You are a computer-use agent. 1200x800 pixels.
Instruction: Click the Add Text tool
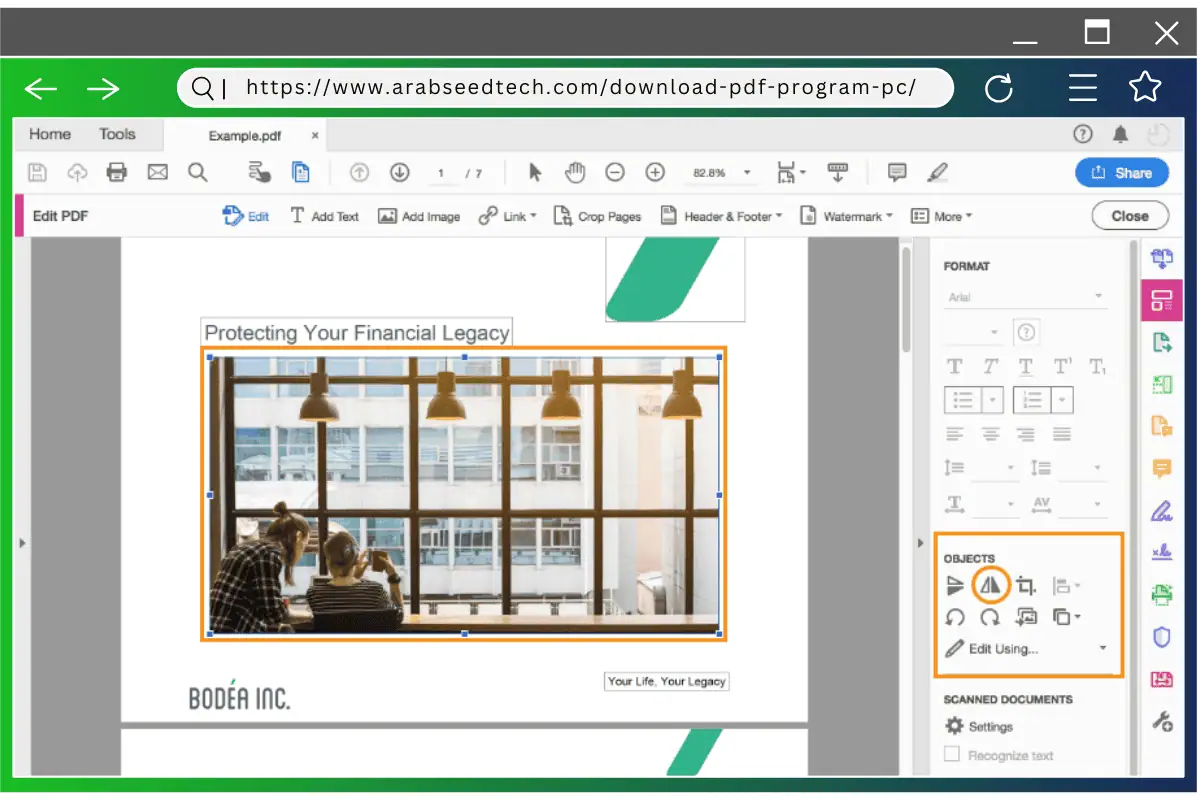click(324, 215)
